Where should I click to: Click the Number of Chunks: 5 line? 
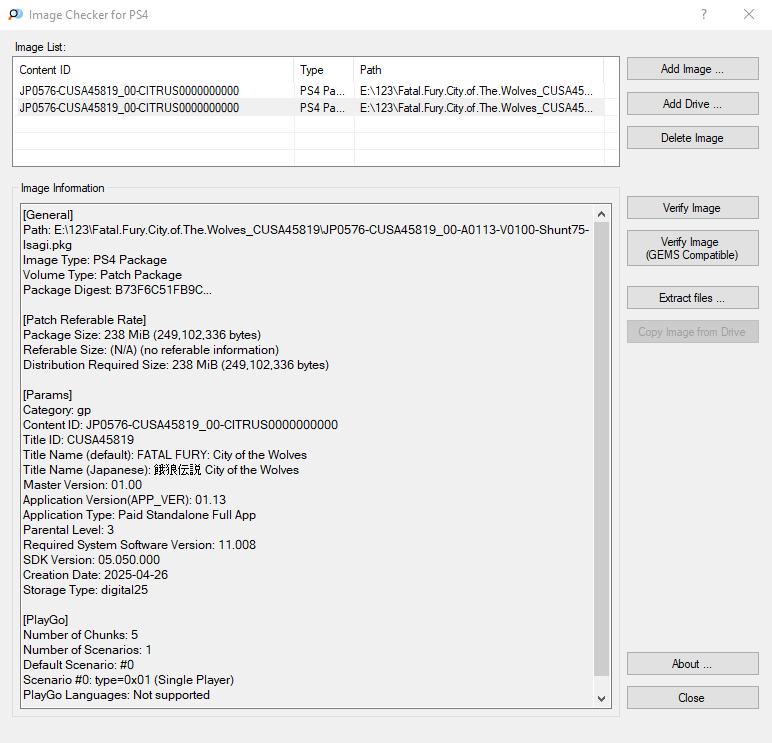point(80,635)
